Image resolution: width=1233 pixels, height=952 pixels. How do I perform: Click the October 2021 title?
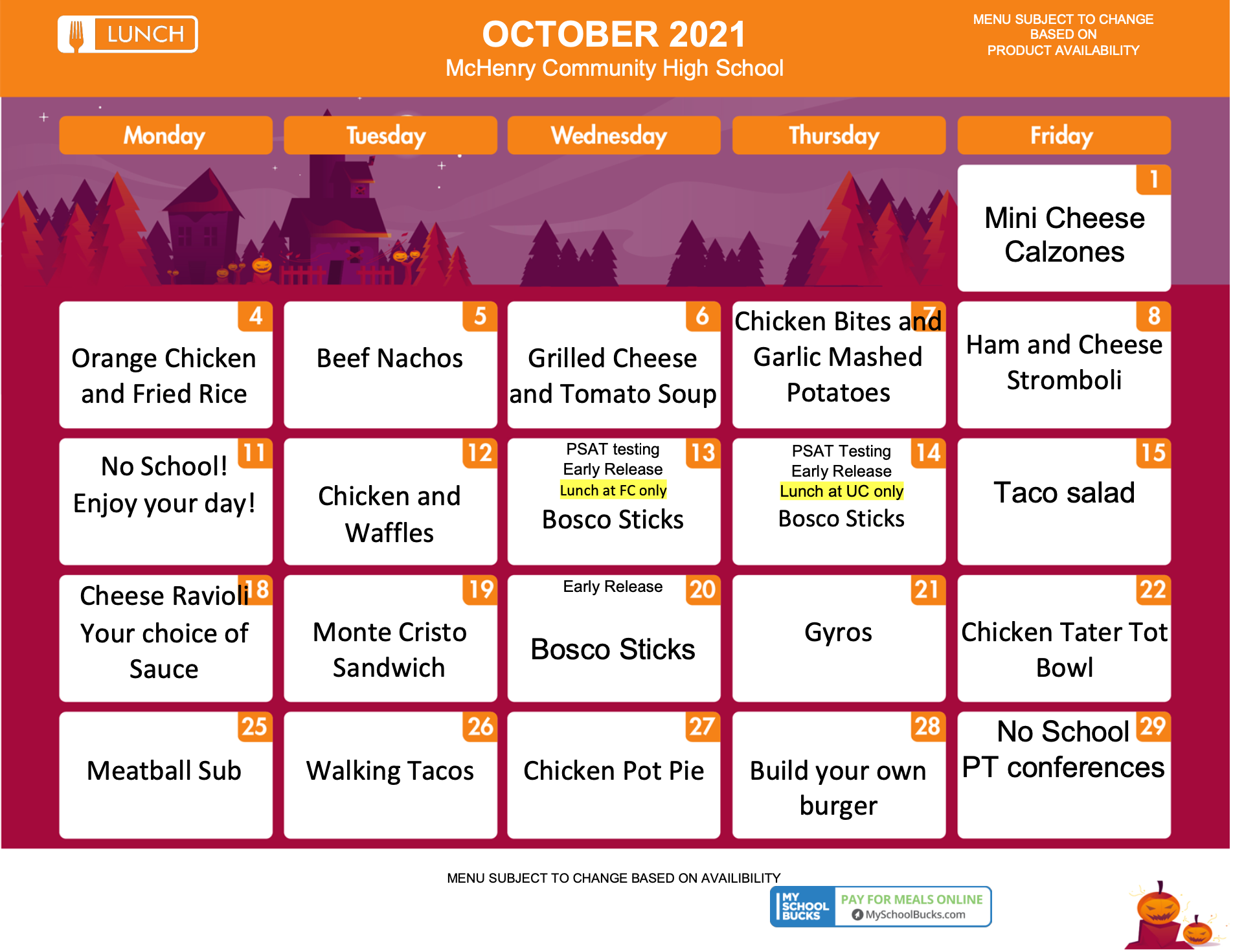tap(614, 34)
